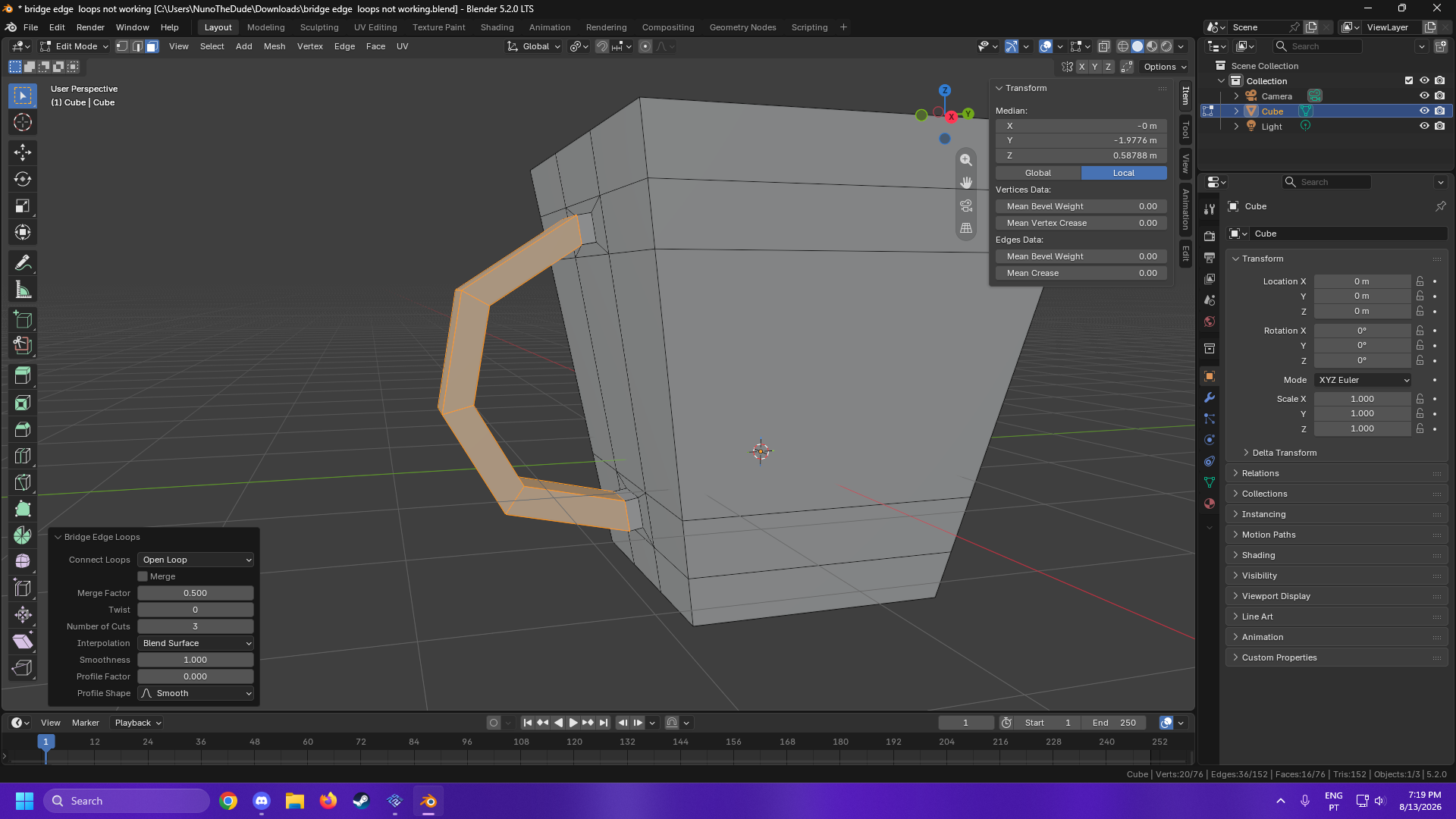Uncheck Collection exclude-from-view-layer checkbox
Image resolution: width=1456 pixels, height=819 pixels.
pyautogui.click(x=1409, y=81)
